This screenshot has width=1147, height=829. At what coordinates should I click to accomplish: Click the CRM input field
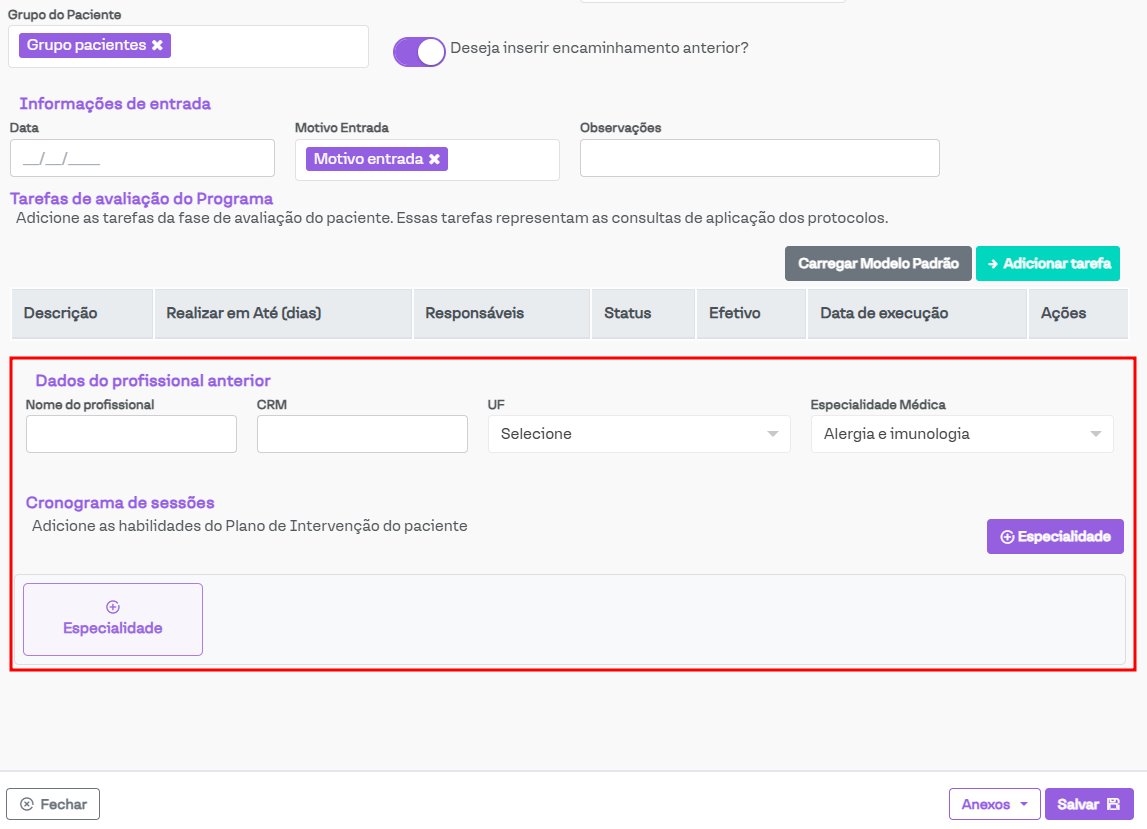point(362,434)
